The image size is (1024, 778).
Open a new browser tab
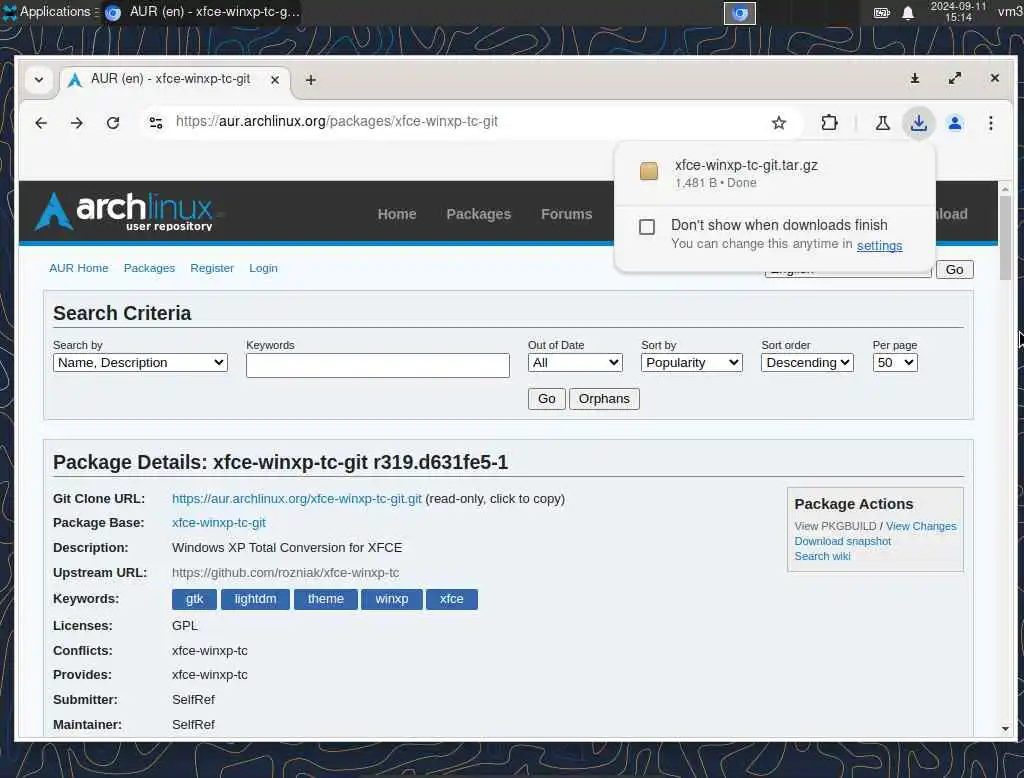point(311,80)
